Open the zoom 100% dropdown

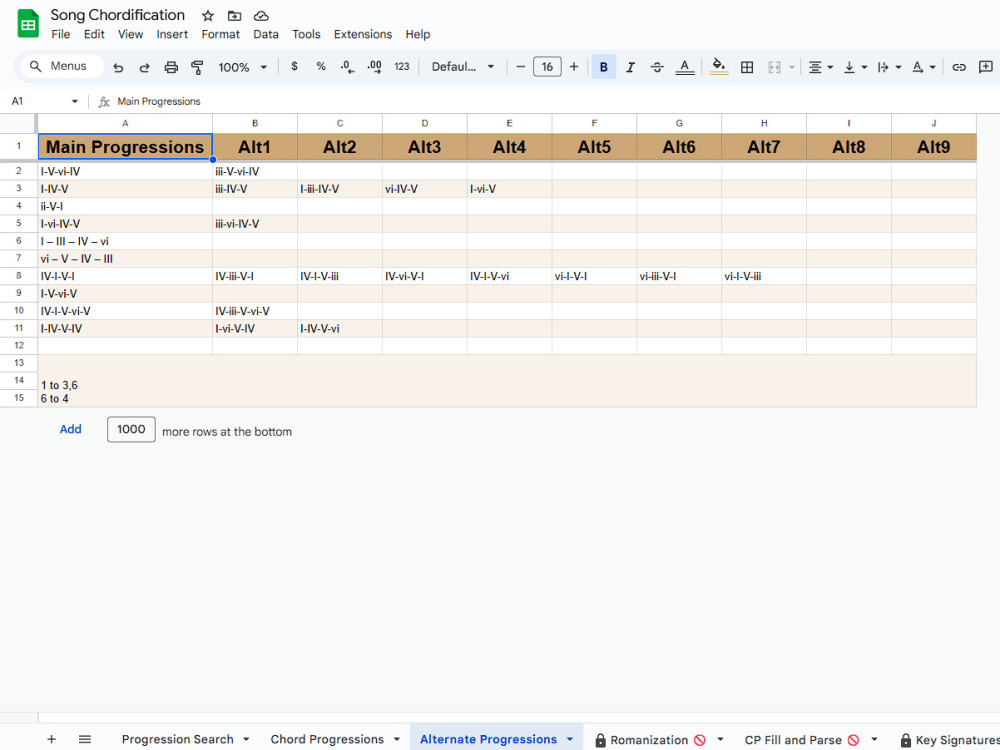pyautogui.click(x=242, y=67)
